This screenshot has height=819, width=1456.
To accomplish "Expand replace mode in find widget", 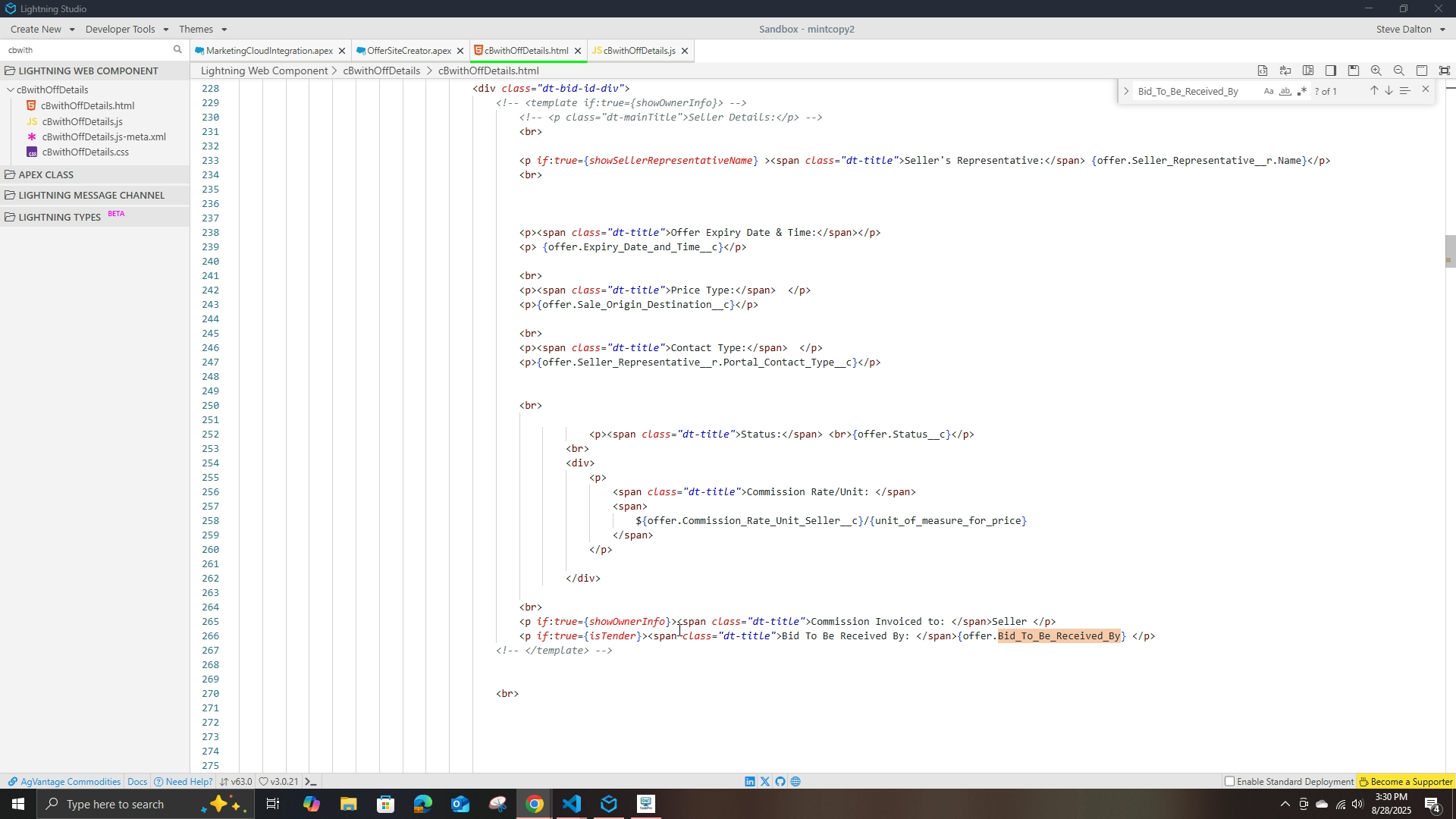I will (x=1126, y=92).
